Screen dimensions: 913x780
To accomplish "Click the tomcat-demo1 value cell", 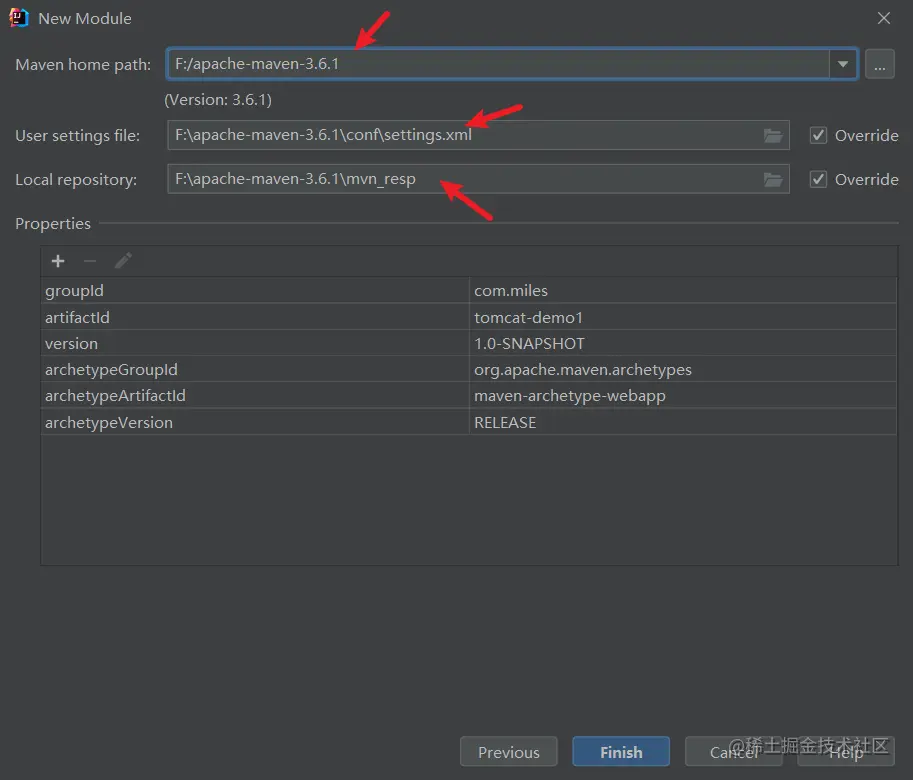I will pyautogui.click(x=683, y=317).
